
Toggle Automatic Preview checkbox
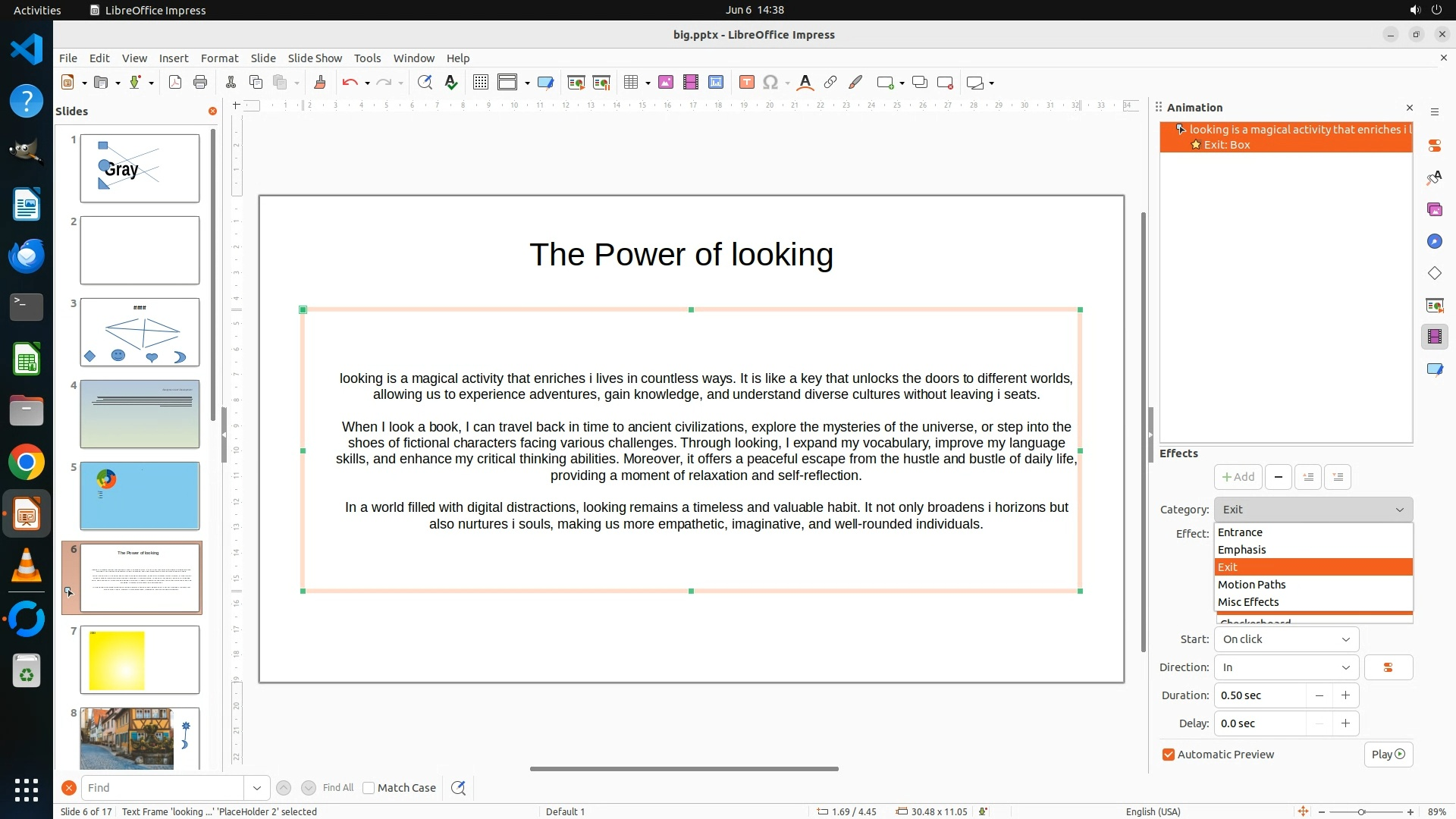point(1169,755)
